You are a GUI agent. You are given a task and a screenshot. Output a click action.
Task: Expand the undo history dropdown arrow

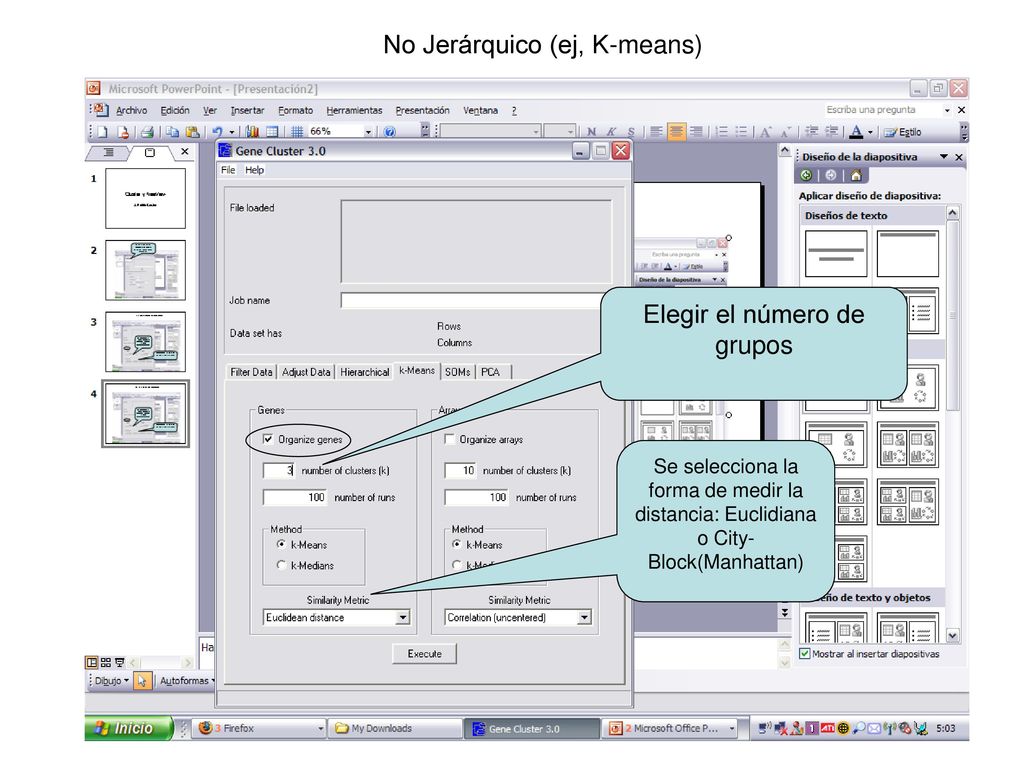(231, 132)
